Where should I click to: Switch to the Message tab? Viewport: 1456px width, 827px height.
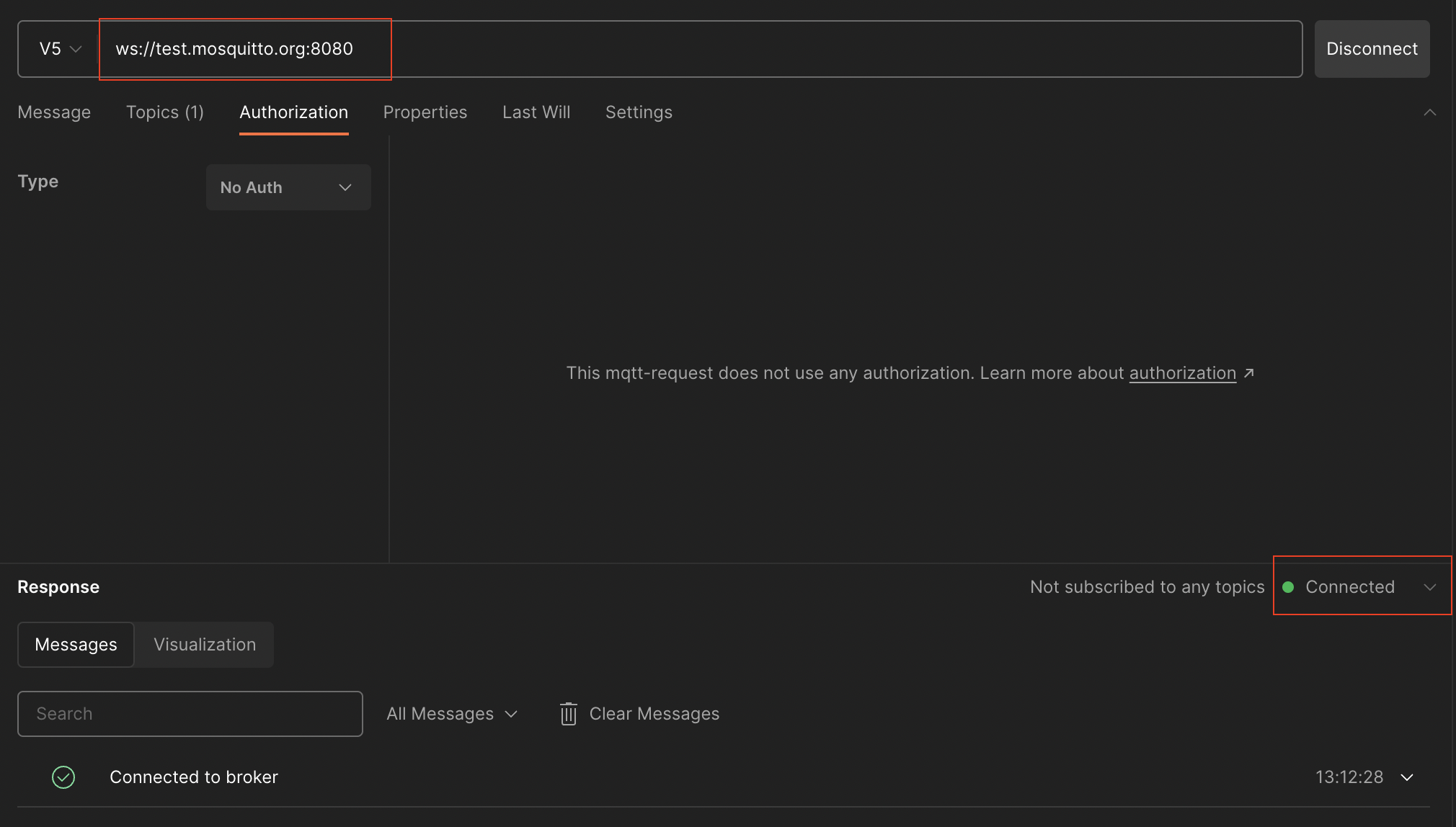(54, 112)
